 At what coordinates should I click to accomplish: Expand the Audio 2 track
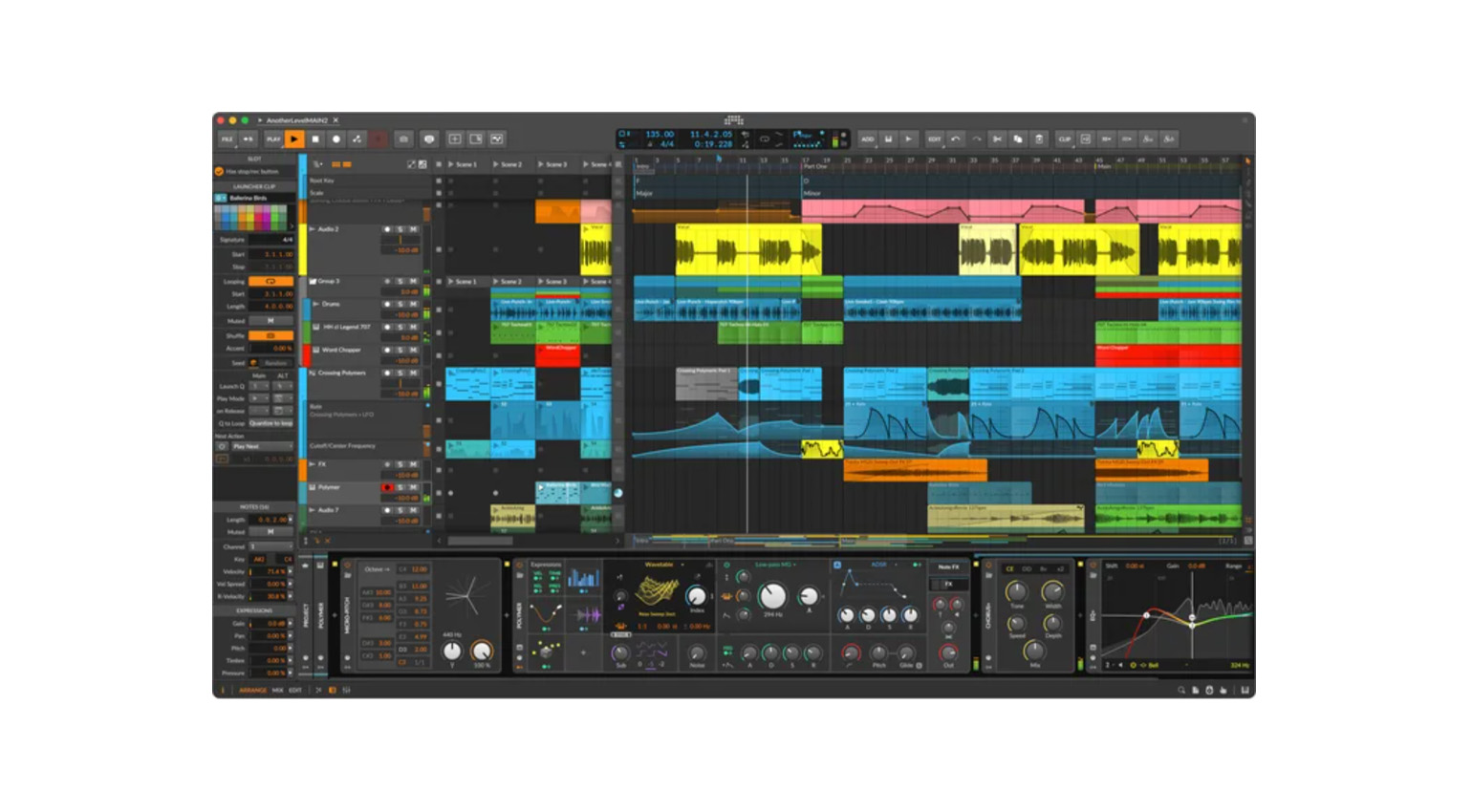312,229
